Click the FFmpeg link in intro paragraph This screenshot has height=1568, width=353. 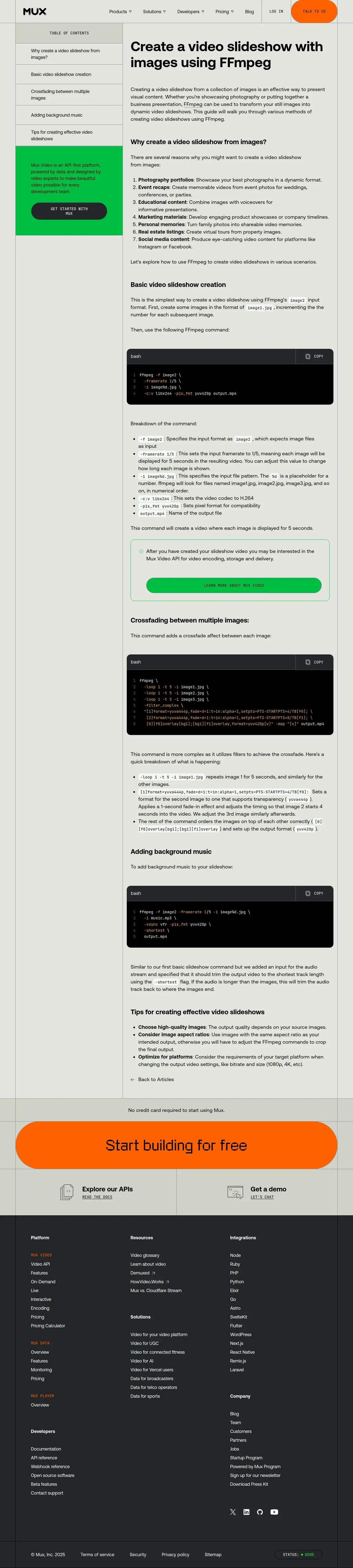click(193, 104)
